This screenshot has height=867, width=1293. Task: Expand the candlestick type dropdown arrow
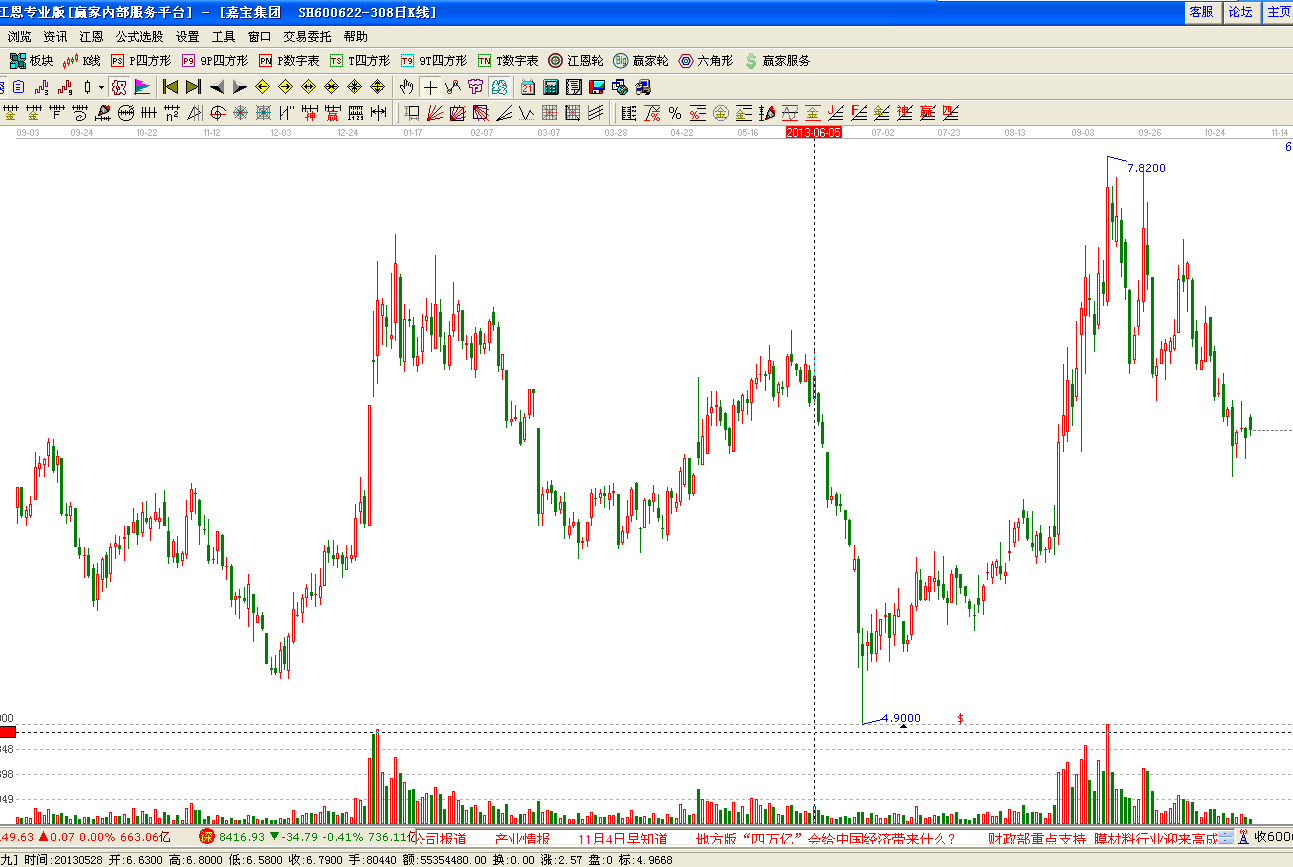[x=101, y=87]
